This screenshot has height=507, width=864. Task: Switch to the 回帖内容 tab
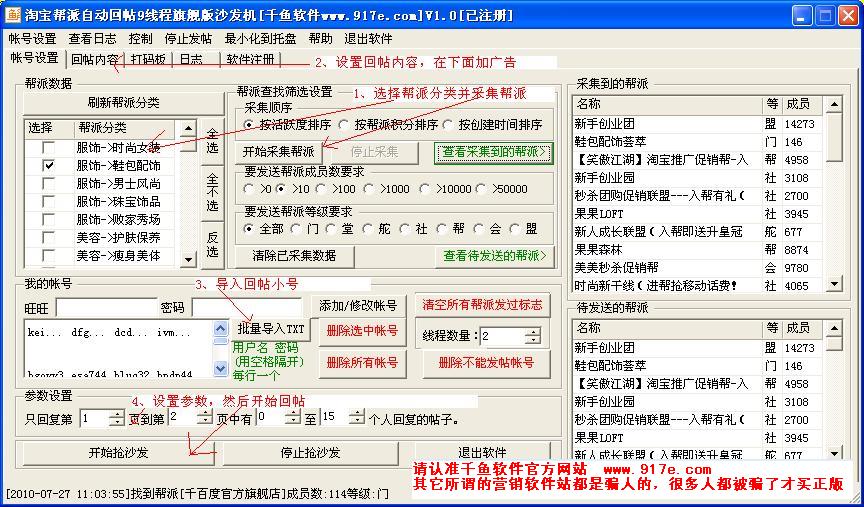(x=94, y=59)
